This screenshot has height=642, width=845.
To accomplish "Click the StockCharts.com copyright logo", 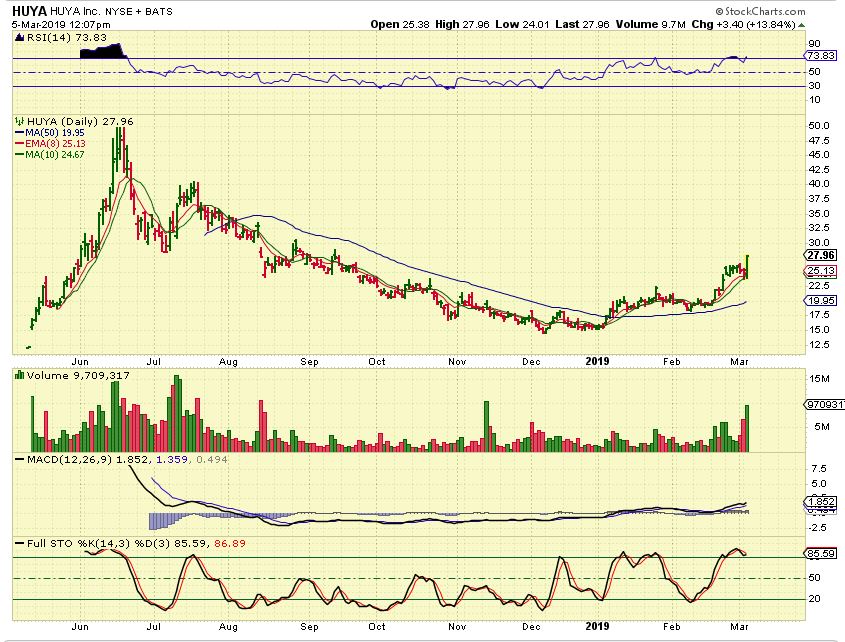I will click(x=760, y=11).
